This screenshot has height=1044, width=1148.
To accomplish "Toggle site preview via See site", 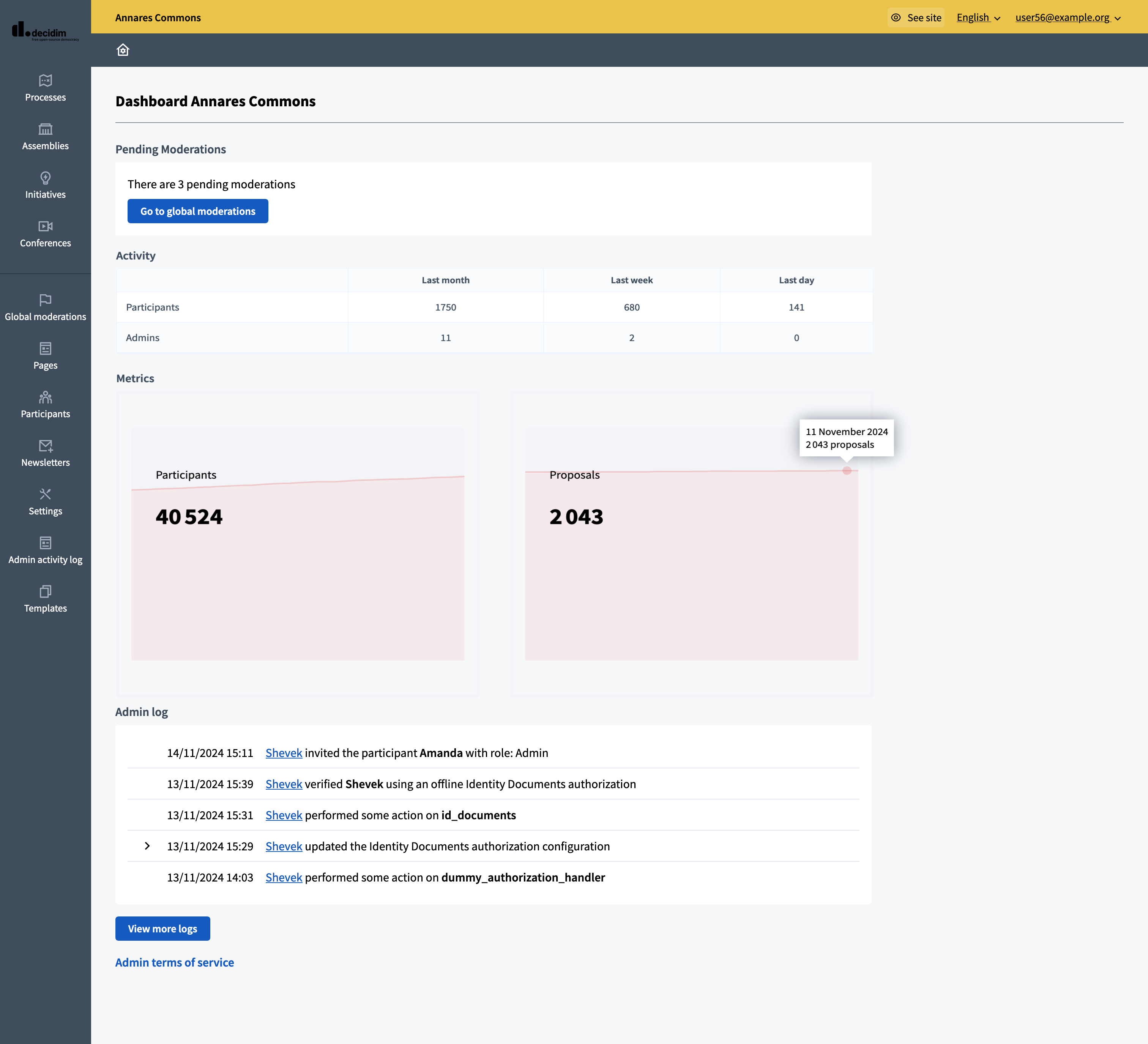I will pyautogui.click(x=915, y=17).
